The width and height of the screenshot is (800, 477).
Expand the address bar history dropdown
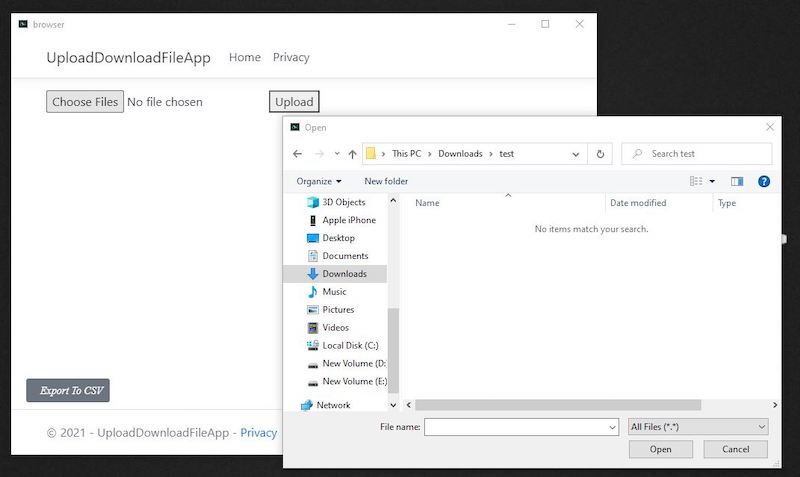click(x=576, y=154)
